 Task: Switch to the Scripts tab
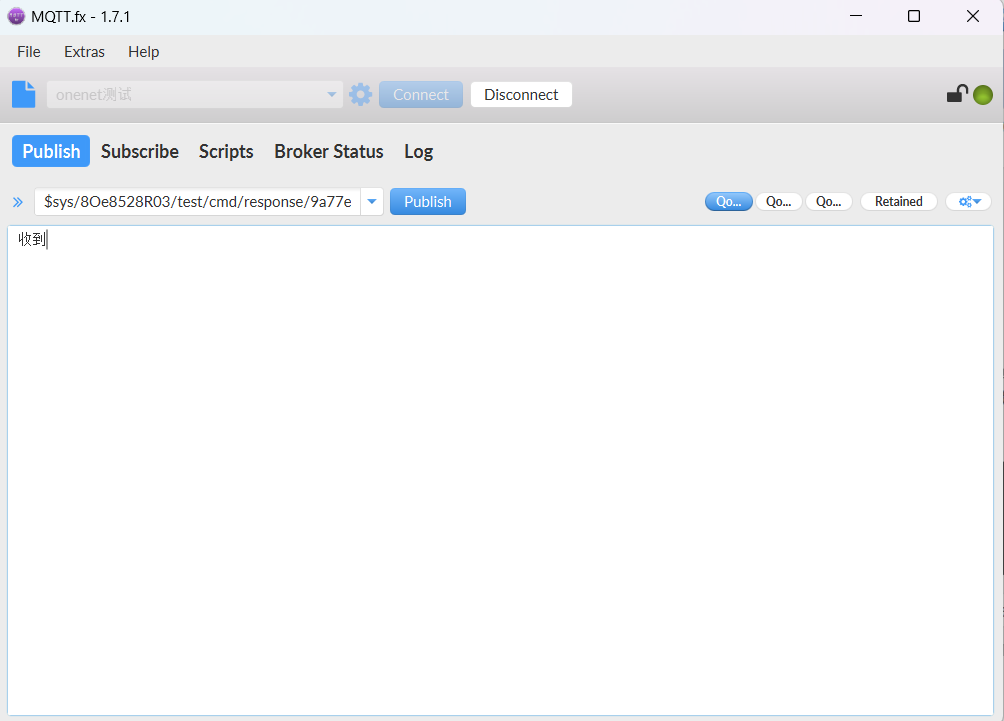pos(226,151)
